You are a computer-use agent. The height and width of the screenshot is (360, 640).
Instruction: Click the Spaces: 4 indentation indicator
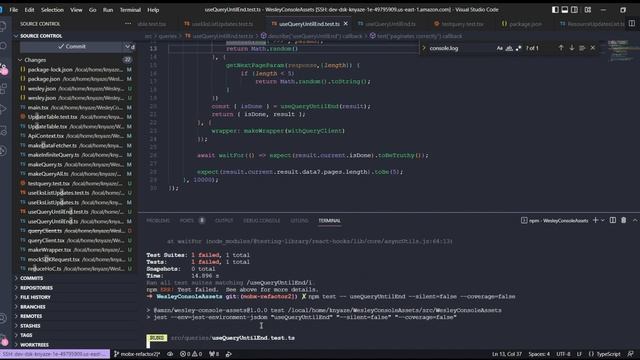point(539,354)
